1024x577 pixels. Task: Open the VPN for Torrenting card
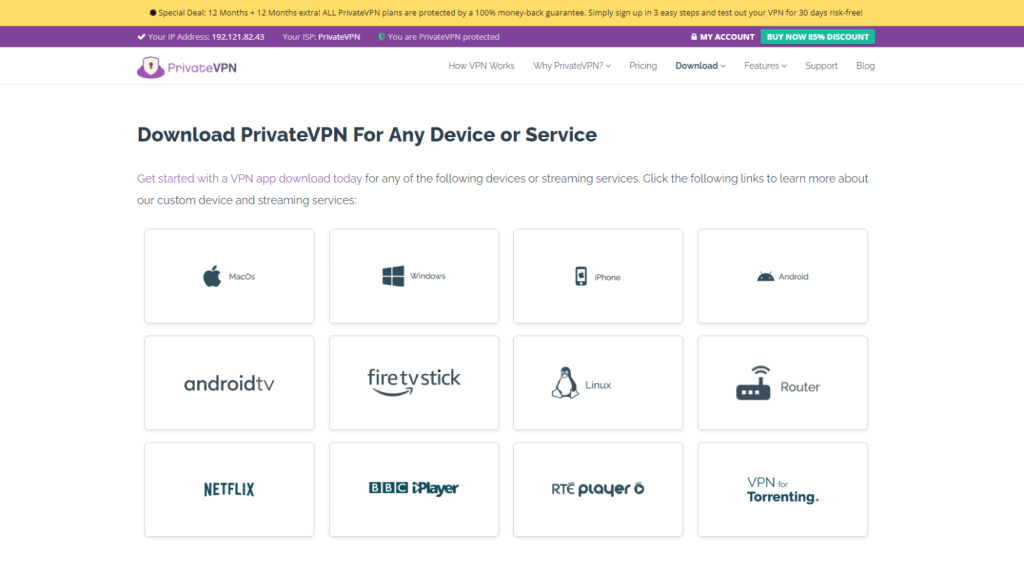(x=782, y=490)
